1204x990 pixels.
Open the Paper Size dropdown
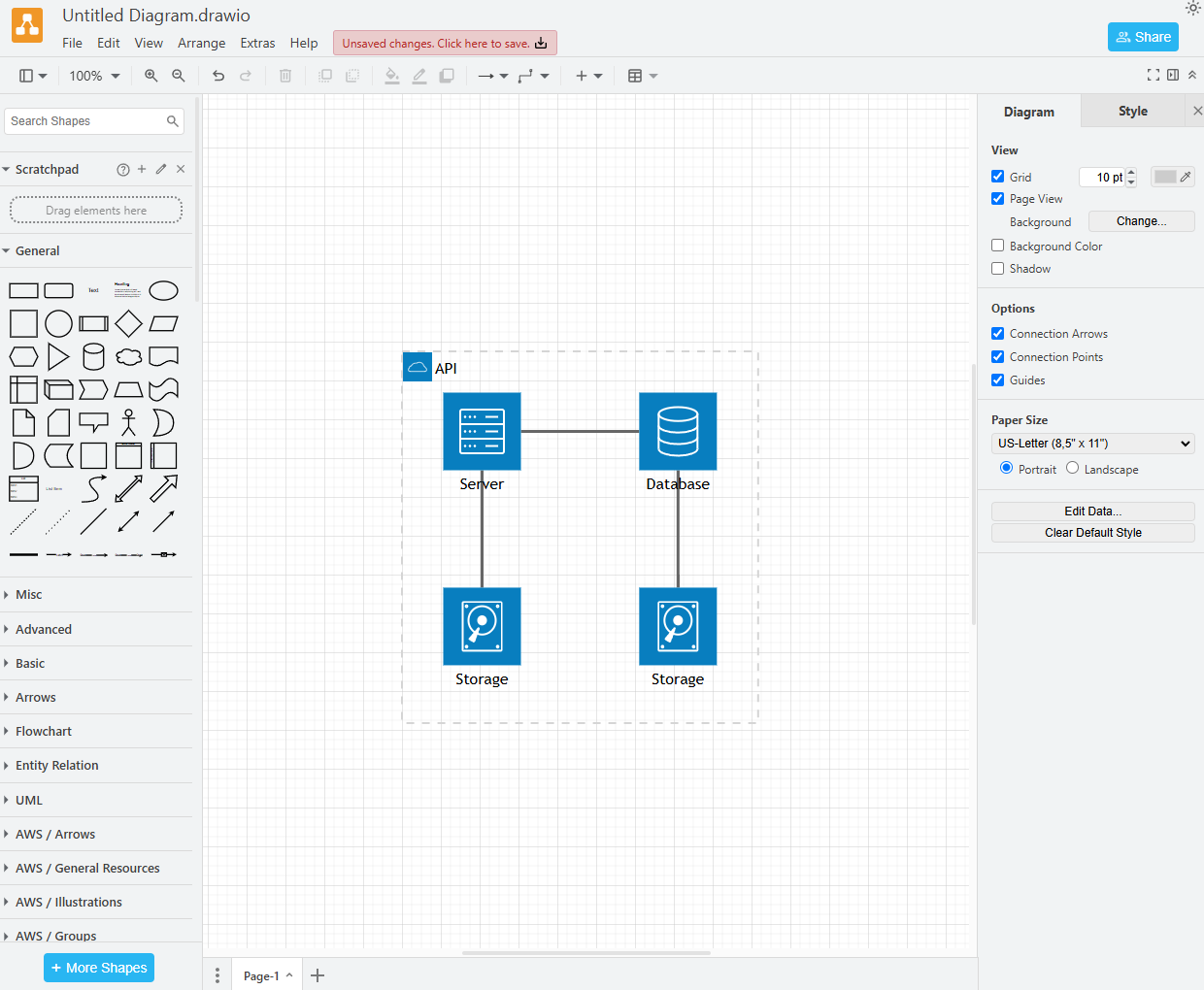click(x=1092, y=443)
